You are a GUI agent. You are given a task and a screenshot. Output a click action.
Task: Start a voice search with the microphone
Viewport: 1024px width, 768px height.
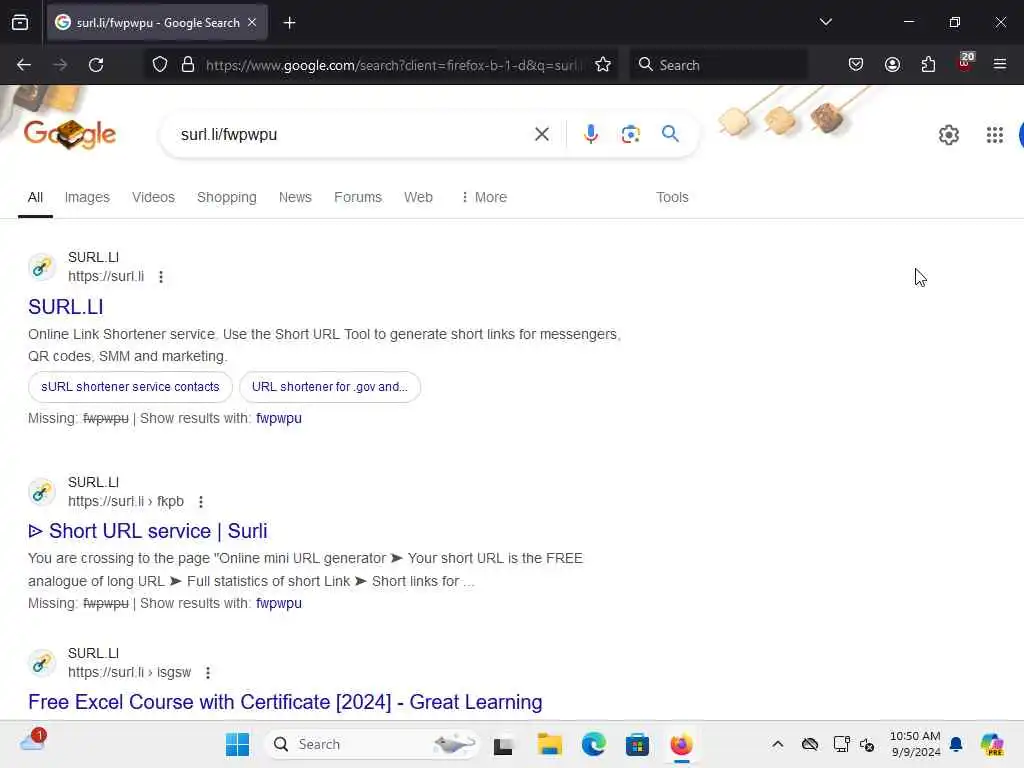590,135
